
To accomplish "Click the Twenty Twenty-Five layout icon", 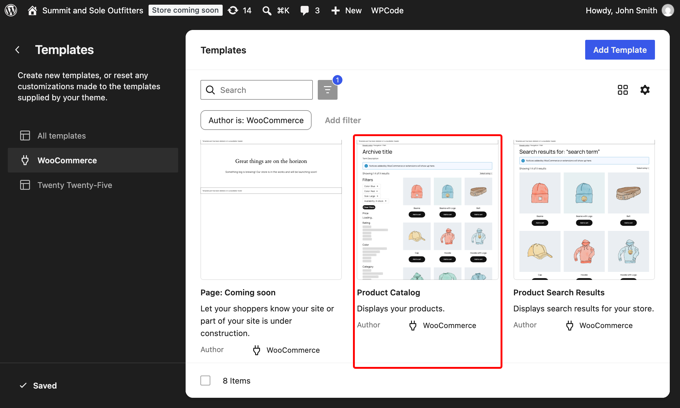I will click(x=25, y=185).
